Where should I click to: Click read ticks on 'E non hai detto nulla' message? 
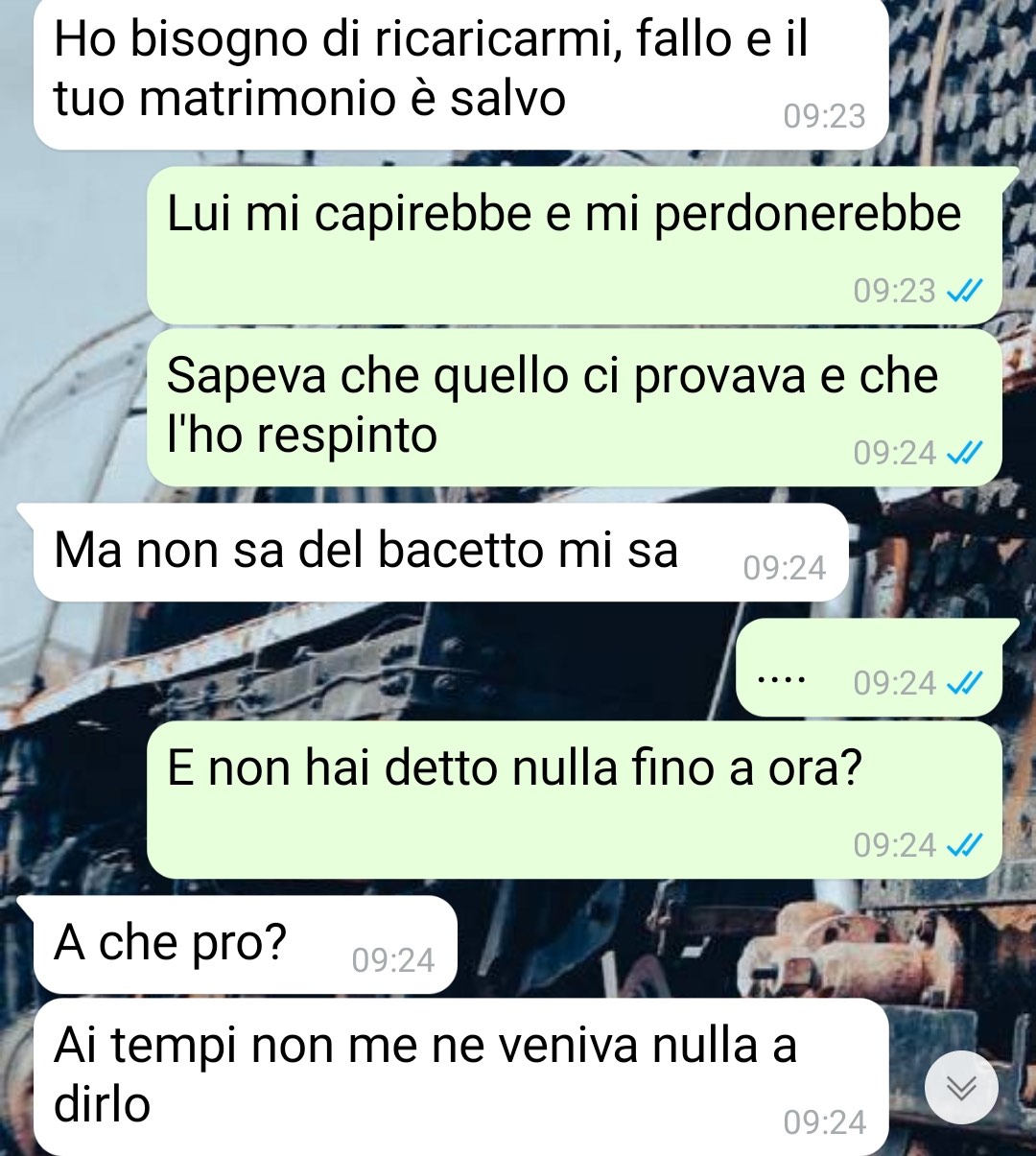(965, 845)
